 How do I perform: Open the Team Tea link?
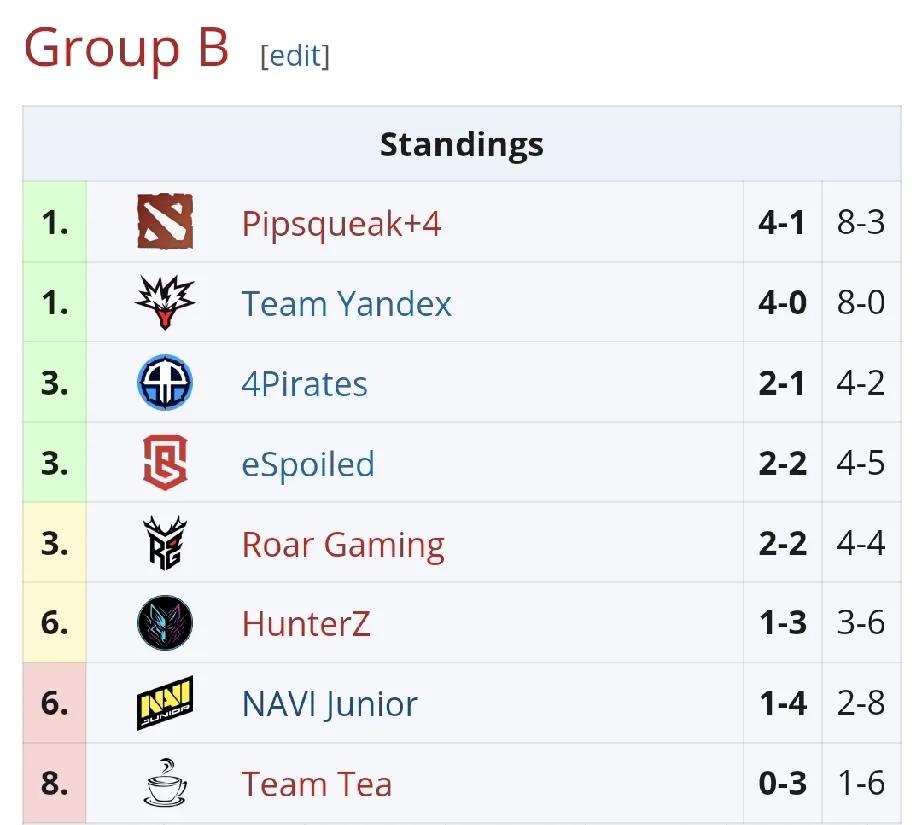[316, 784]
